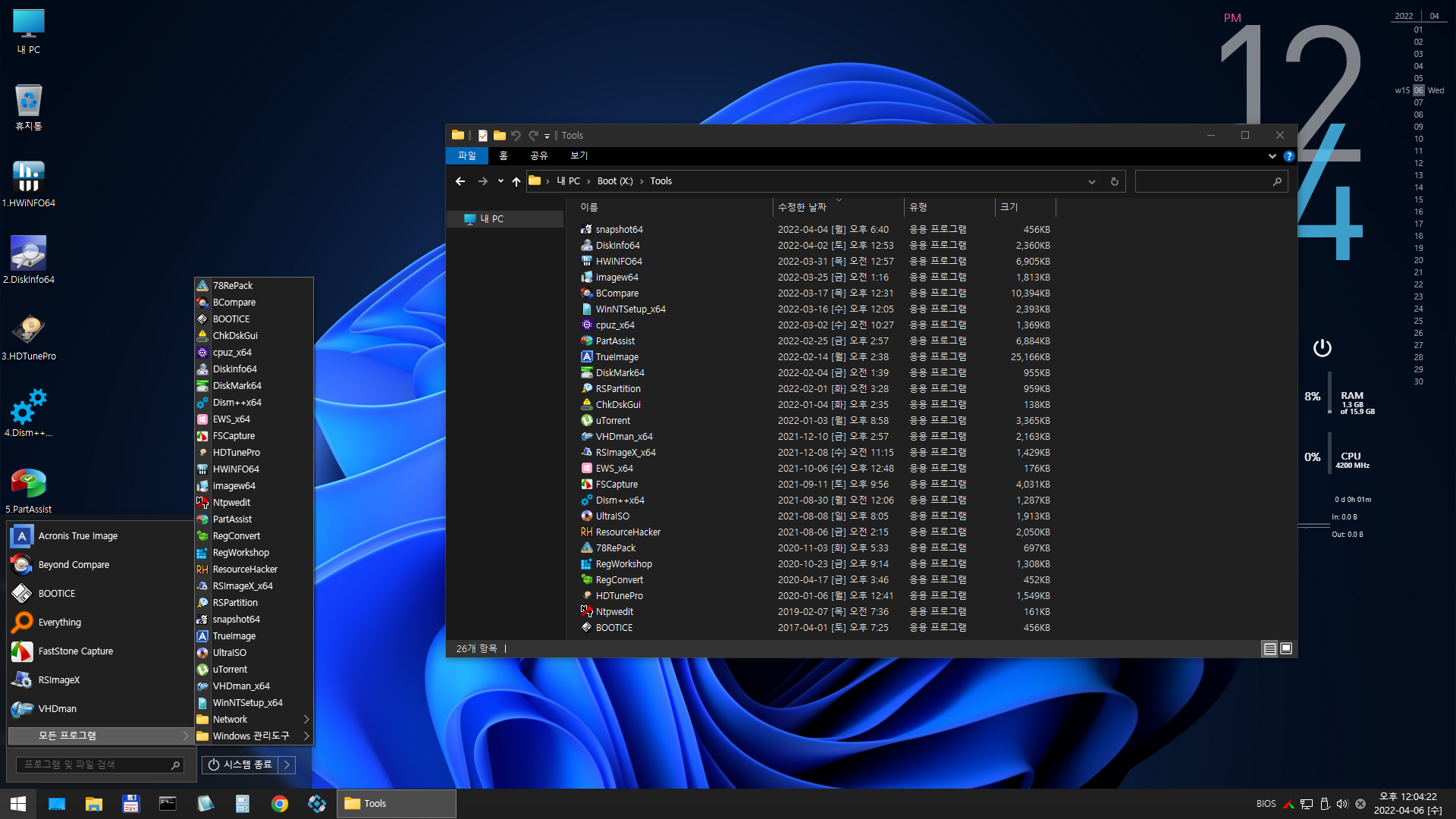This screenshot has height=819, width=1456.
Task: Expand shutdown options arrow next to 시스템 종료
Action: point(287,765)
